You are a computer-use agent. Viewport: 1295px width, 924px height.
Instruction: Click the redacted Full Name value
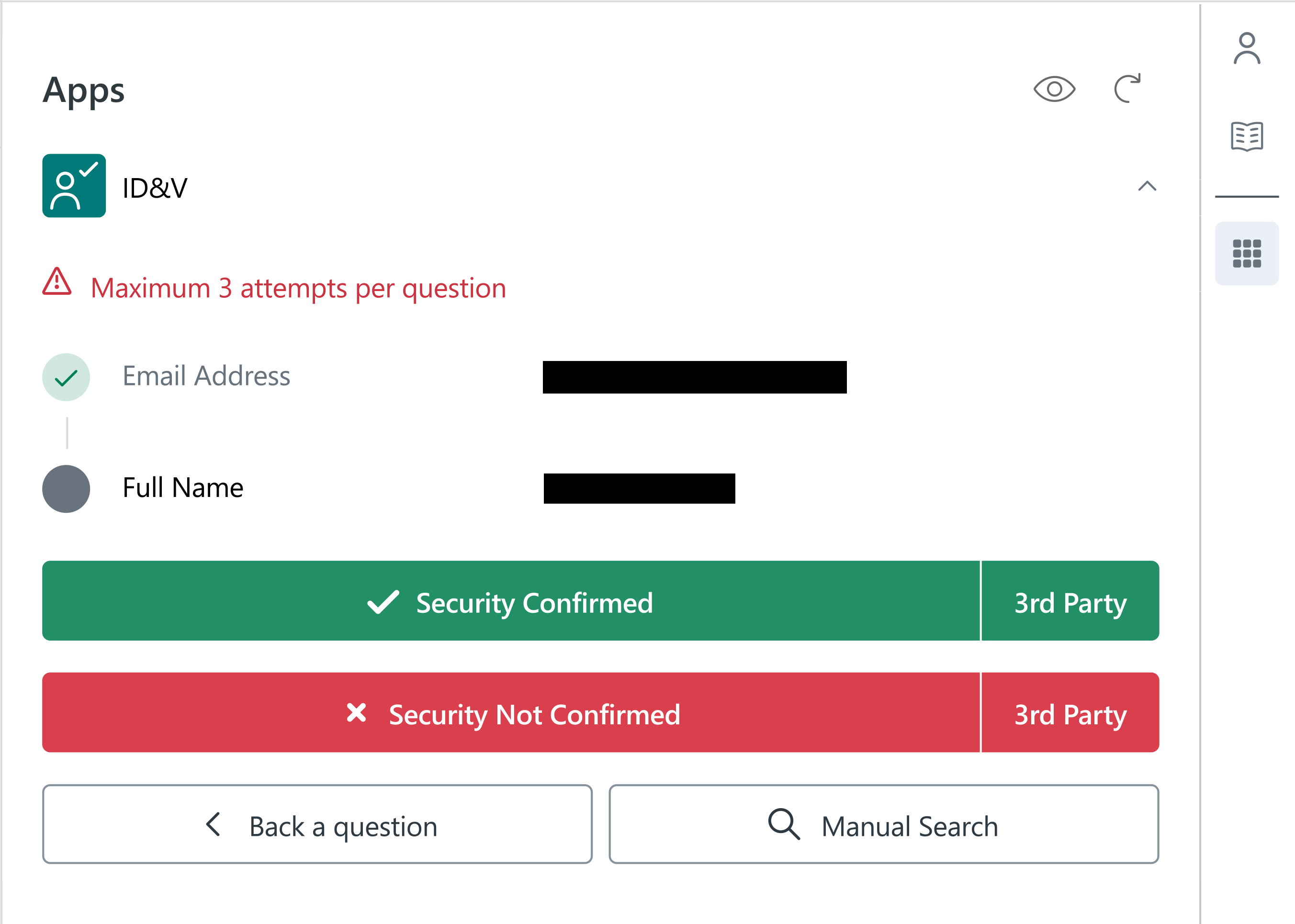[x=639, y=489]
